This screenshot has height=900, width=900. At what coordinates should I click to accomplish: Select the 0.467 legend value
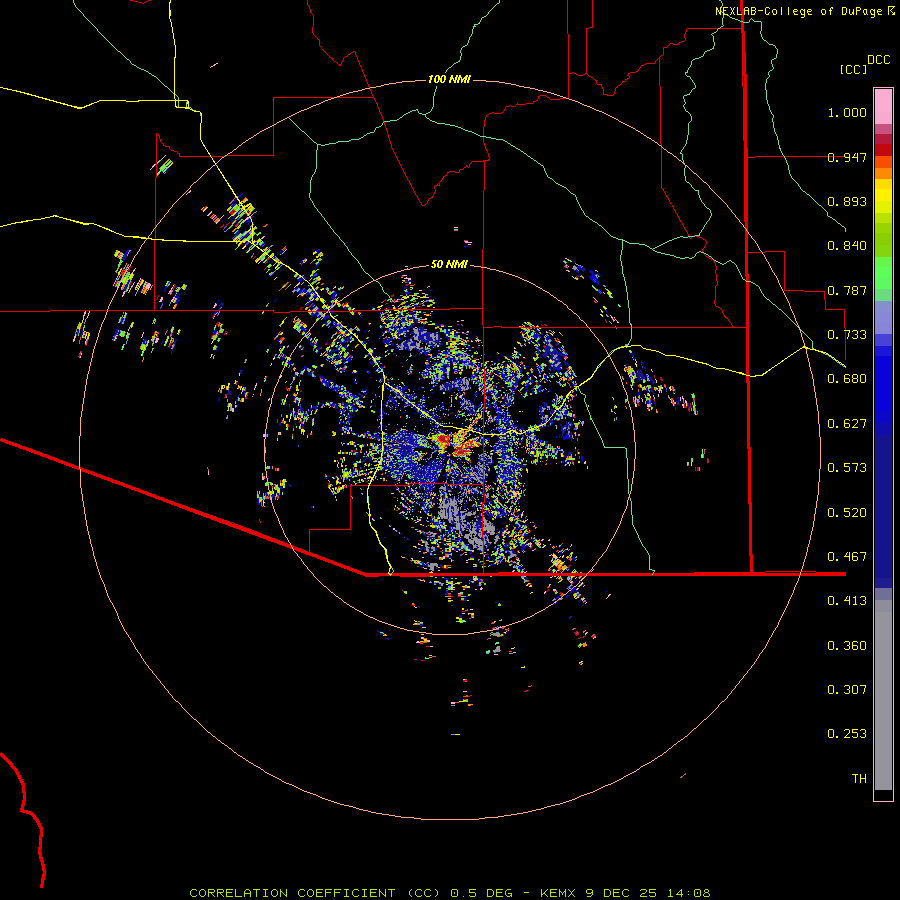(847, 557)
